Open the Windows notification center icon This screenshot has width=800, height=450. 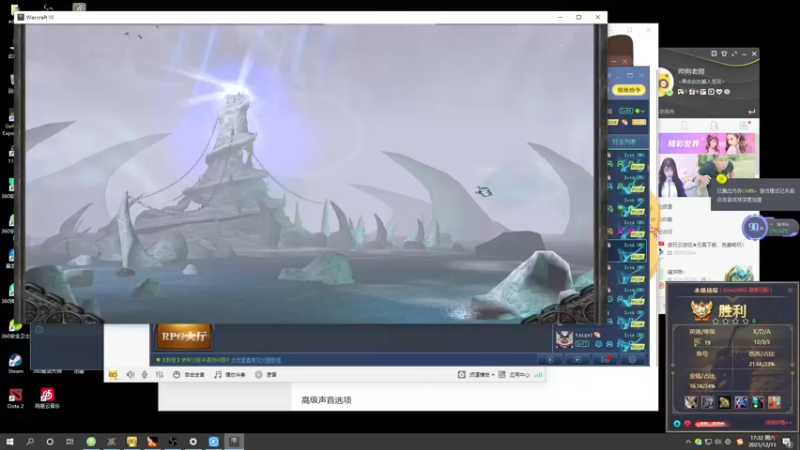pyautogui.click(x=787, y=442)
